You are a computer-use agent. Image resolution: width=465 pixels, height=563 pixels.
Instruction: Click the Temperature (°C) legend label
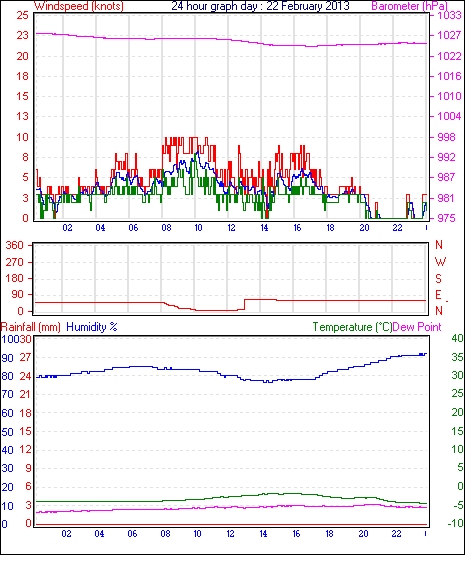point(352,327)
